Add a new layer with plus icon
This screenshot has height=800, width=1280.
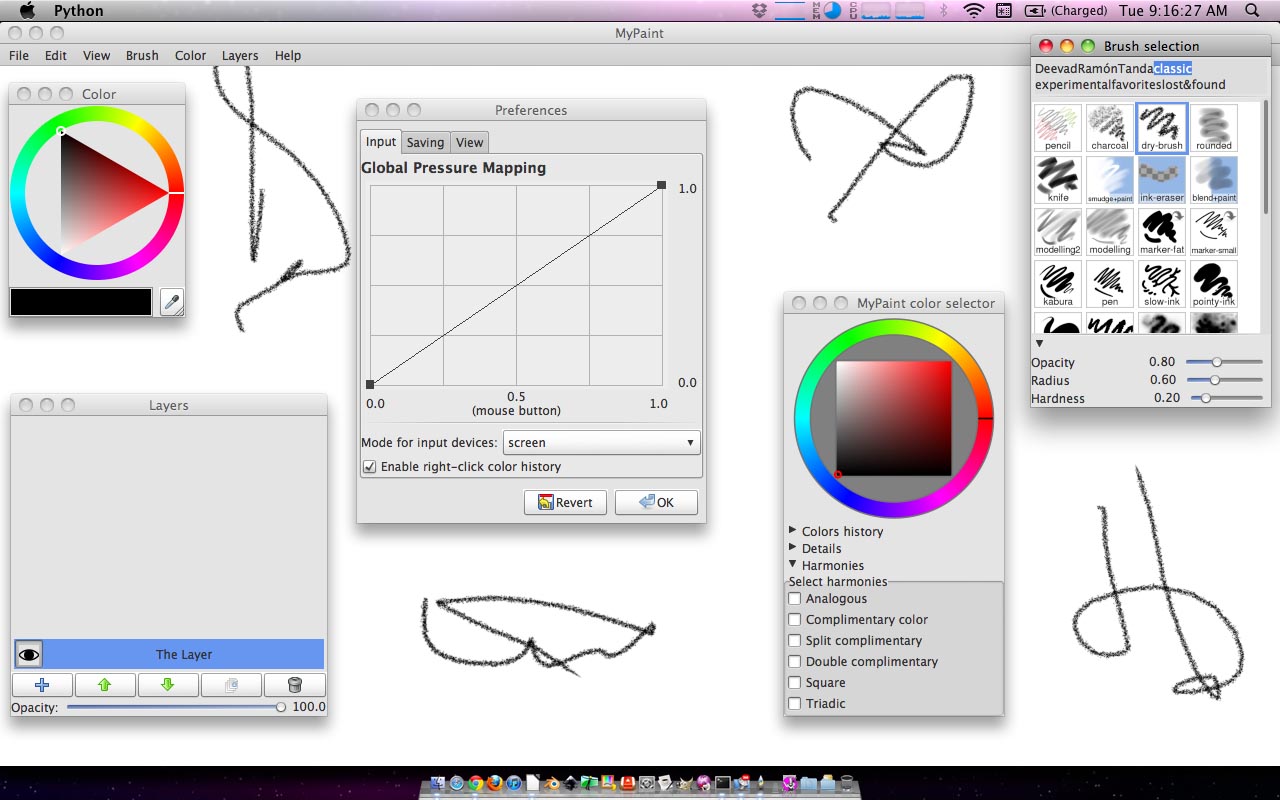click(42, 685)
